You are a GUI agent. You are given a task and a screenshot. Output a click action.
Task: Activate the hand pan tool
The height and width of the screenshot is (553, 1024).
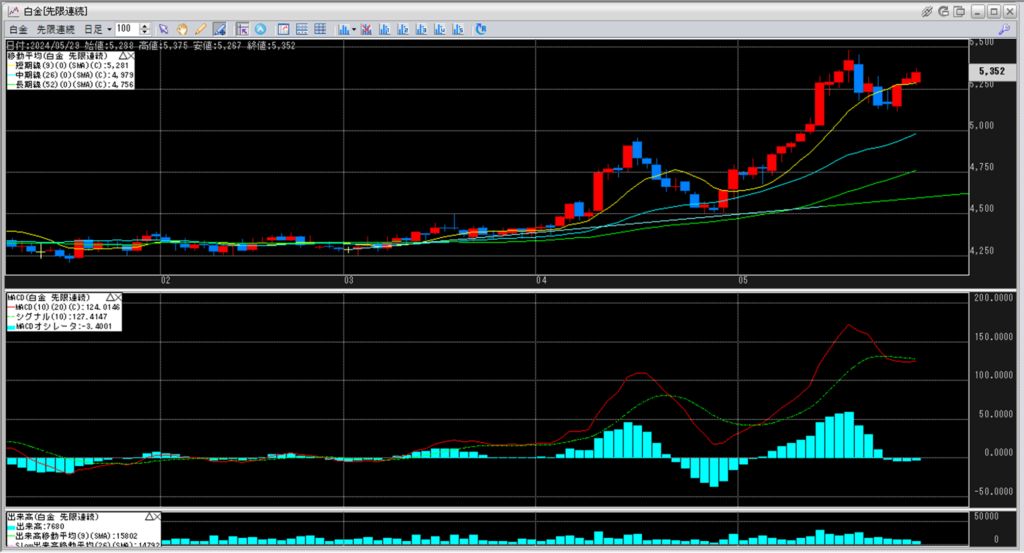pyautogui.click(x=183, y=30)
